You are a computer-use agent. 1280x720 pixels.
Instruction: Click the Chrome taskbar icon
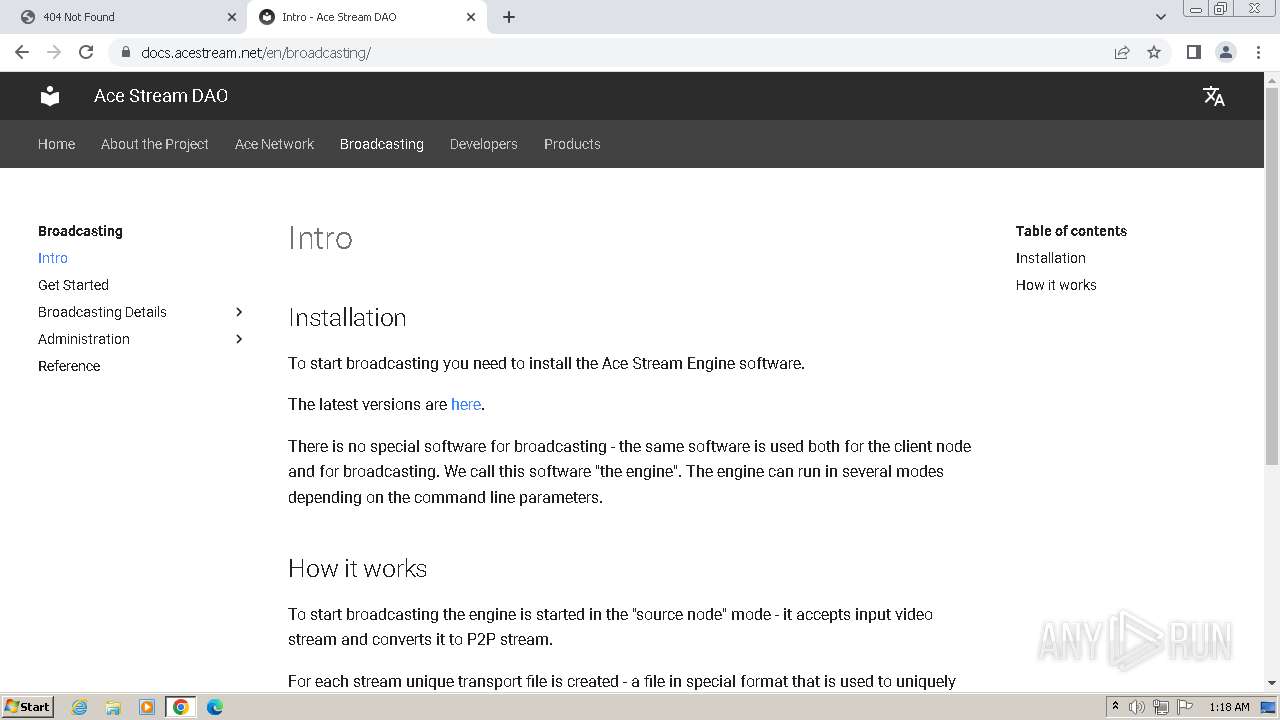181,707
